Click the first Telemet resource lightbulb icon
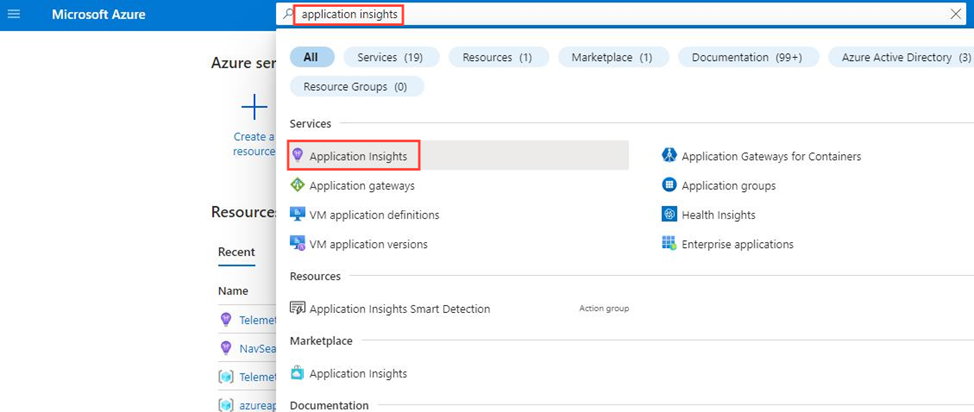This screenshot has height=412, width=974. coord(226,319)
